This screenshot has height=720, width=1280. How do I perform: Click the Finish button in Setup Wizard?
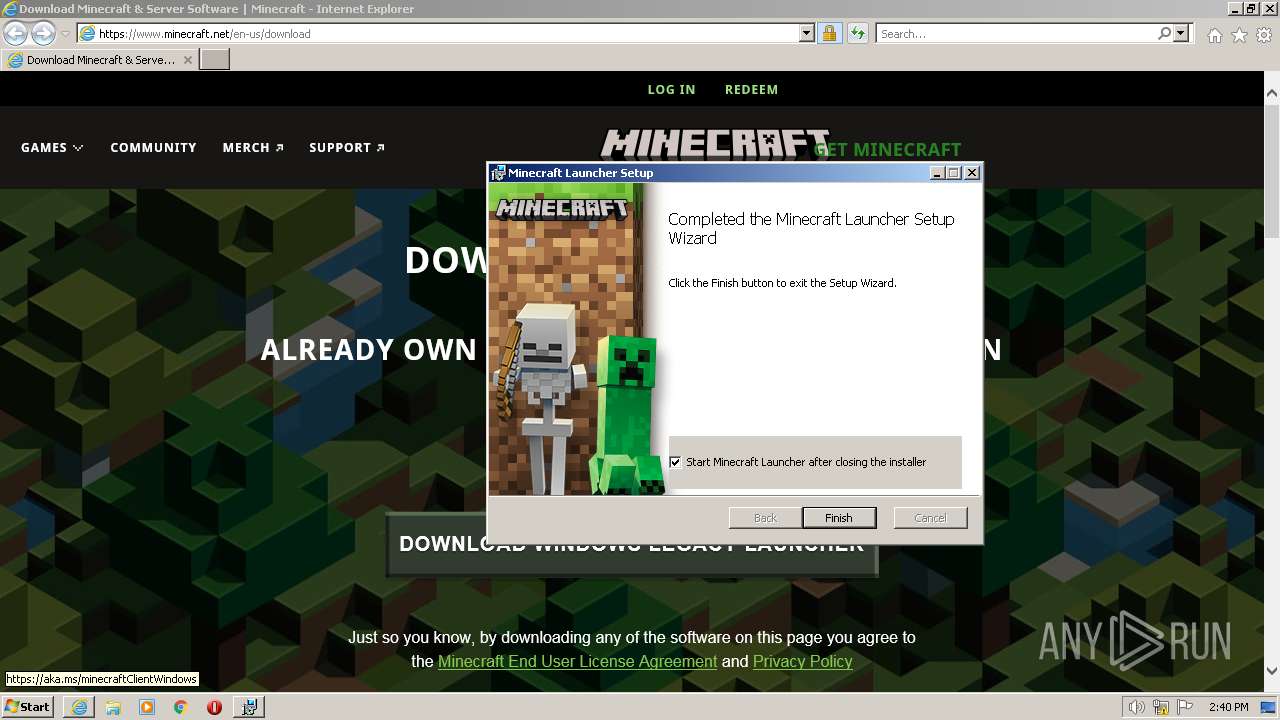pyautogui.click(x=839, y=517)
